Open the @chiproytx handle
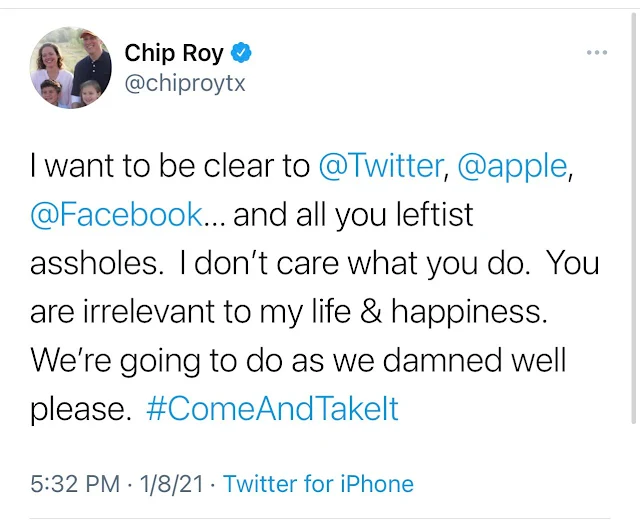This screenshot has height=524, width=640. click(184, 83)
